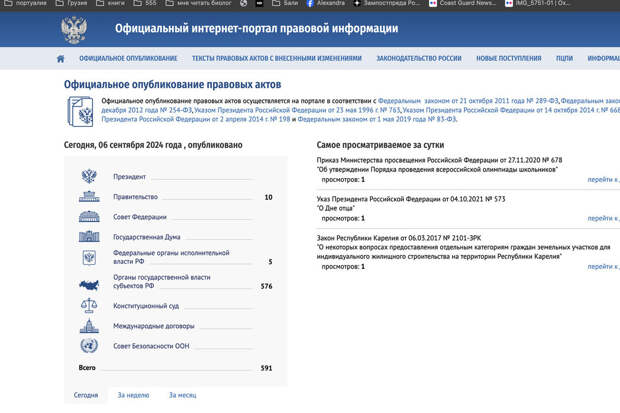Click the Правительство building icon
Screen dimensions: 620x413
[89, 196]
